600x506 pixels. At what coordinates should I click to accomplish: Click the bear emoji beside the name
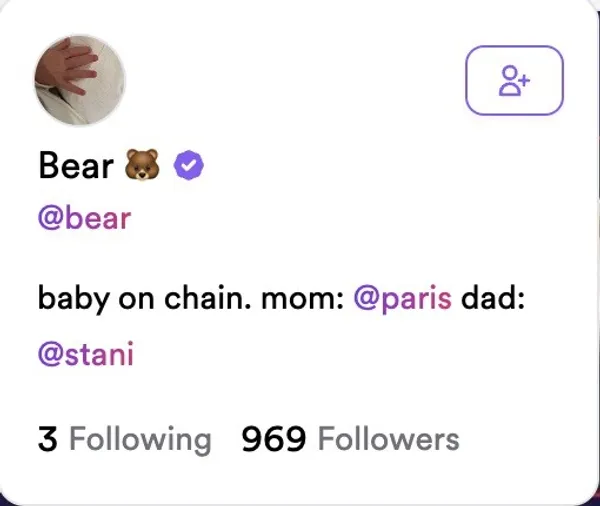[142, 166]
